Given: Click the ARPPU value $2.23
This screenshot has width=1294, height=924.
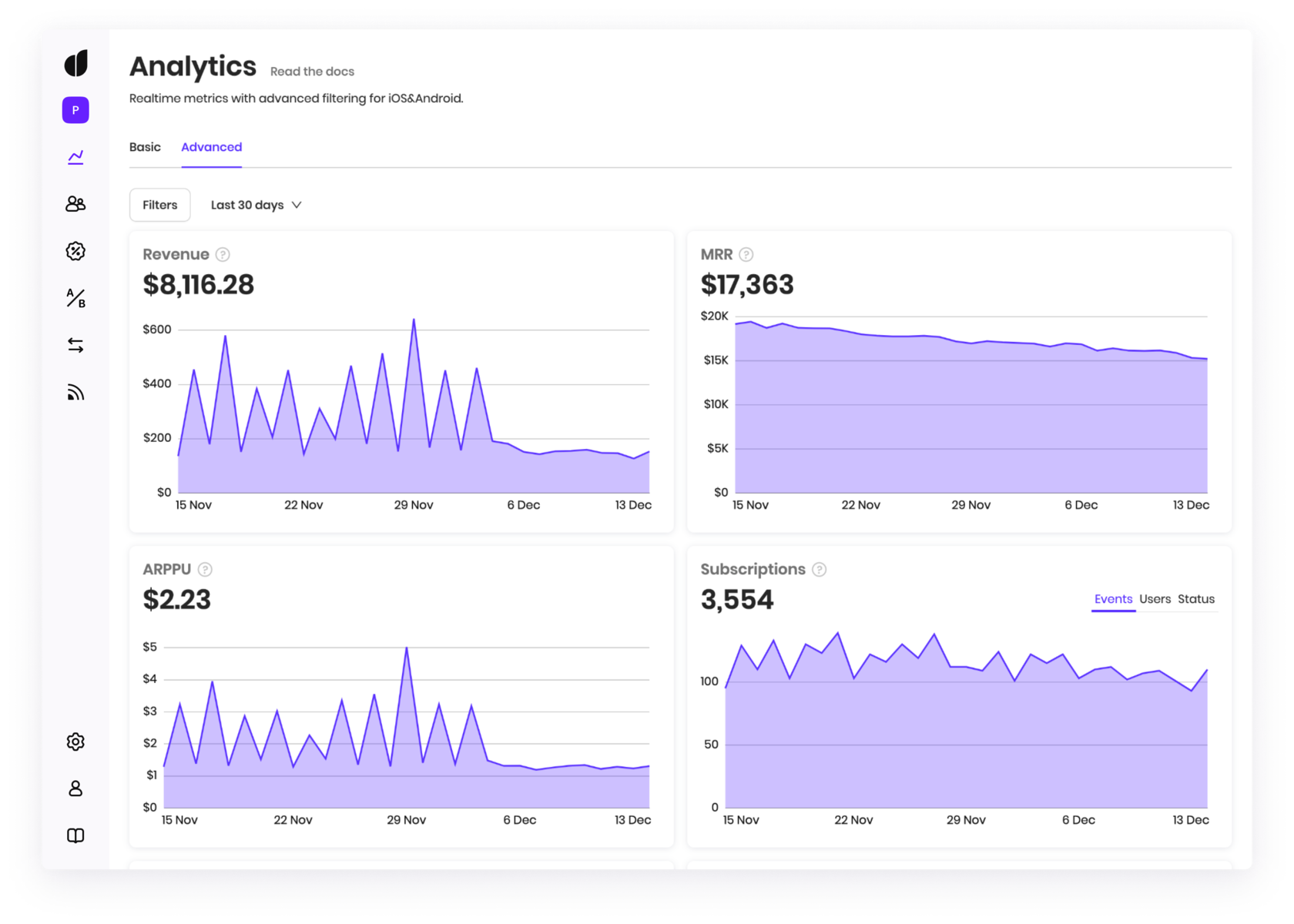Looking at the screenshot, I should coord(177,600).
